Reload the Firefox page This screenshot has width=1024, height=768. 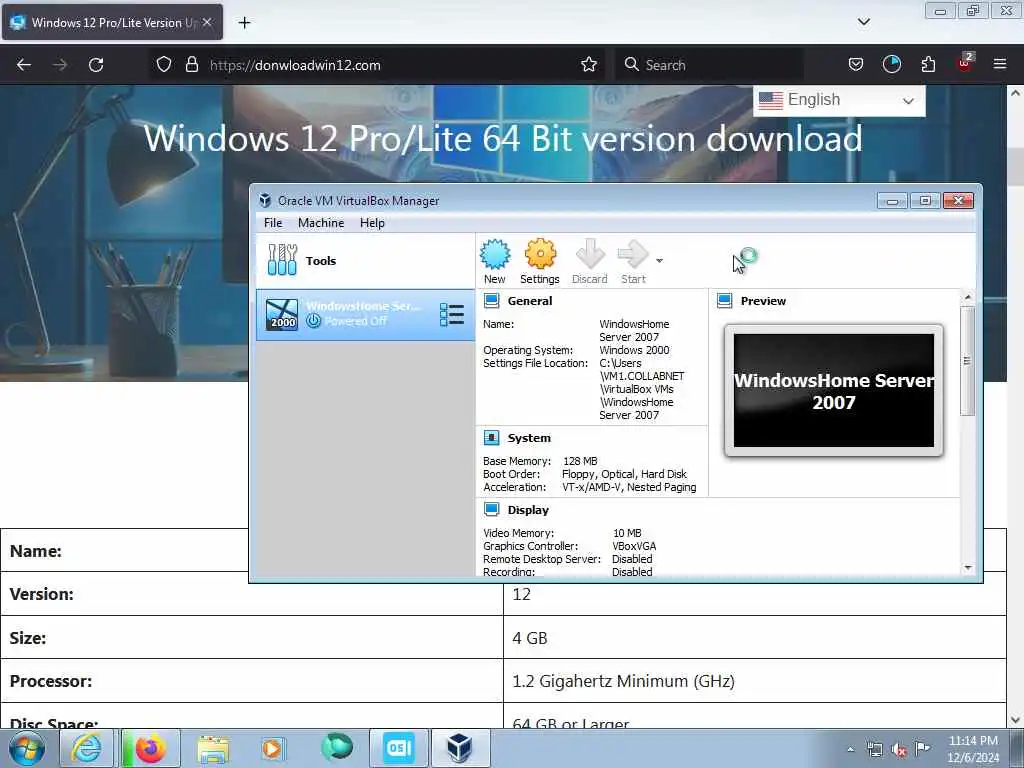coord(96,65)
